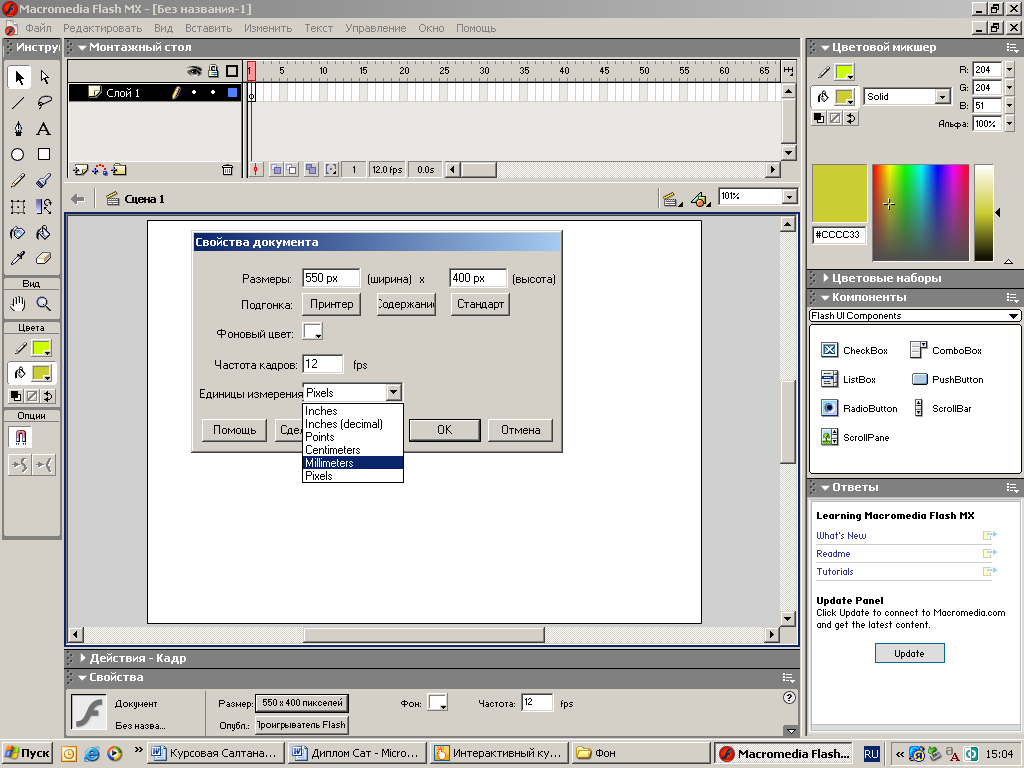Viewport: 1024px width, 768px height.
Task: Open the Вставить menu
Action: pyautogui.click(x=208, y=28)
